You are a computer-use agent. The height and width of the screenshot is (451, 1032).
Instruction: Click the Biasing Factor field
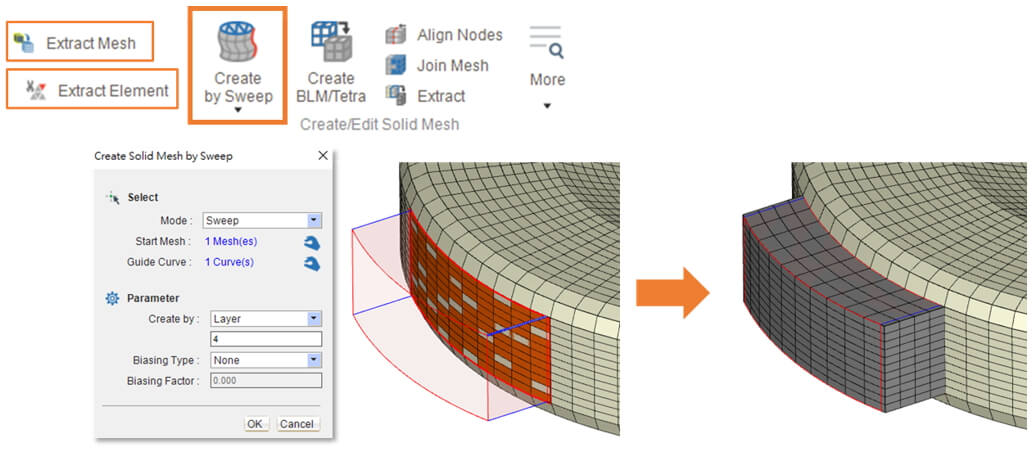tap(265, 381)
